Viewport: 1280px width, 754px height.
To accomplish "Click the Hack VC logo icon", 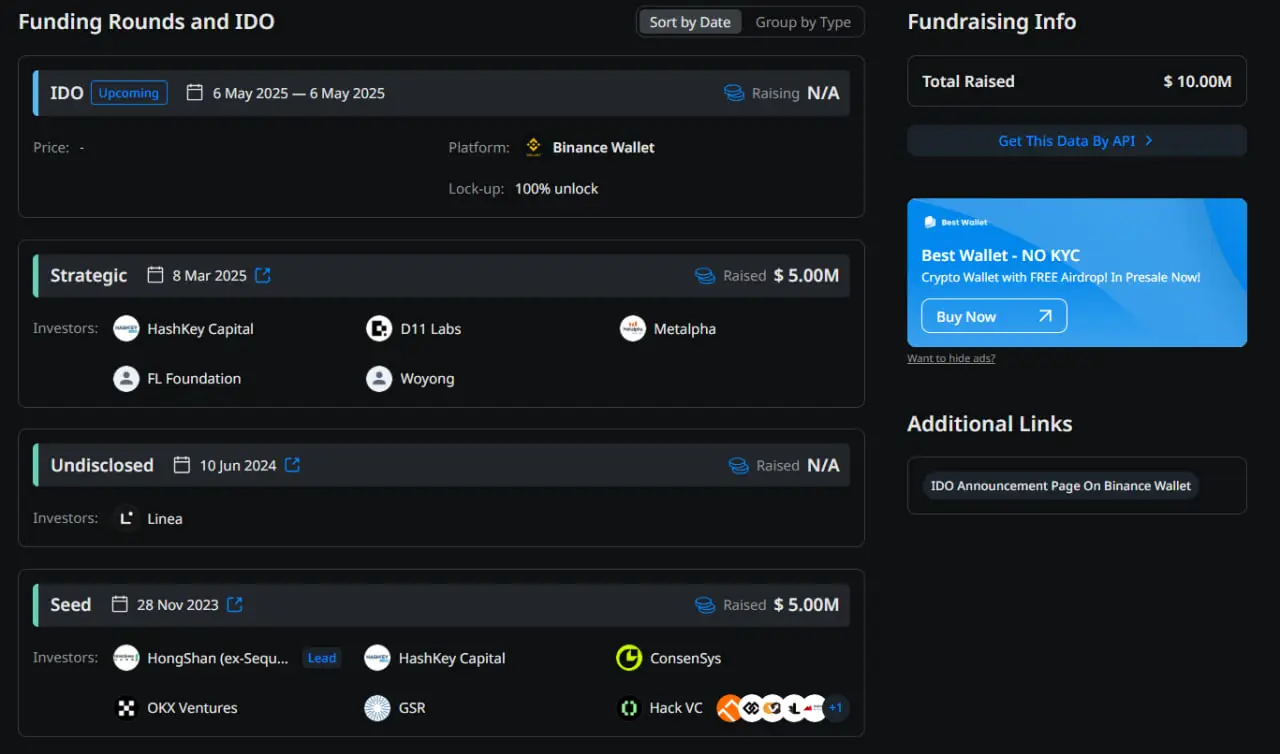I will pyautogui.click(x=628, y=708).
